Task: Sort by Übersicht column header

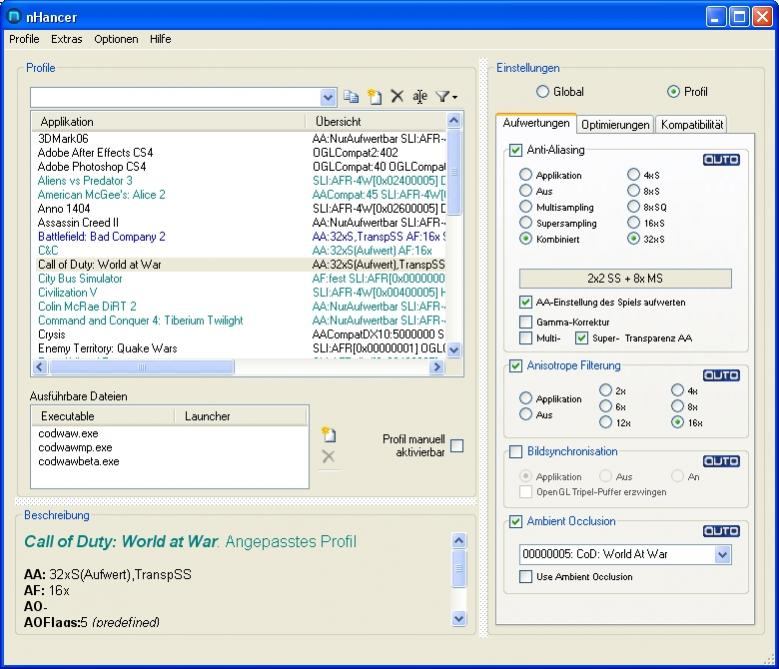Action: pyautogui.click(x=376, y=122)
